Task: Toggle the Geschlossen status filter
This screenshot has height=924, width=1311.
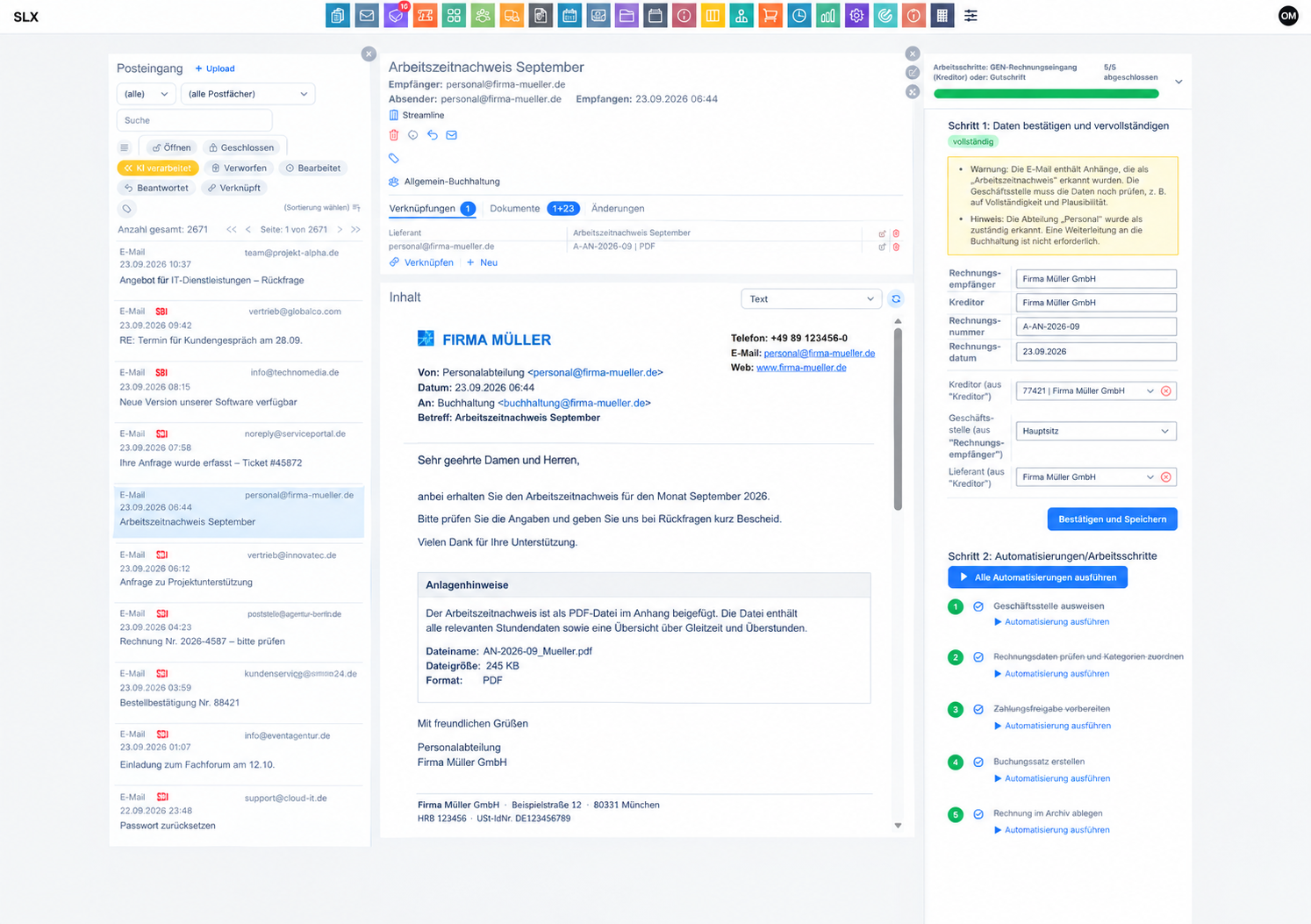Action: [x=241, y=147]
